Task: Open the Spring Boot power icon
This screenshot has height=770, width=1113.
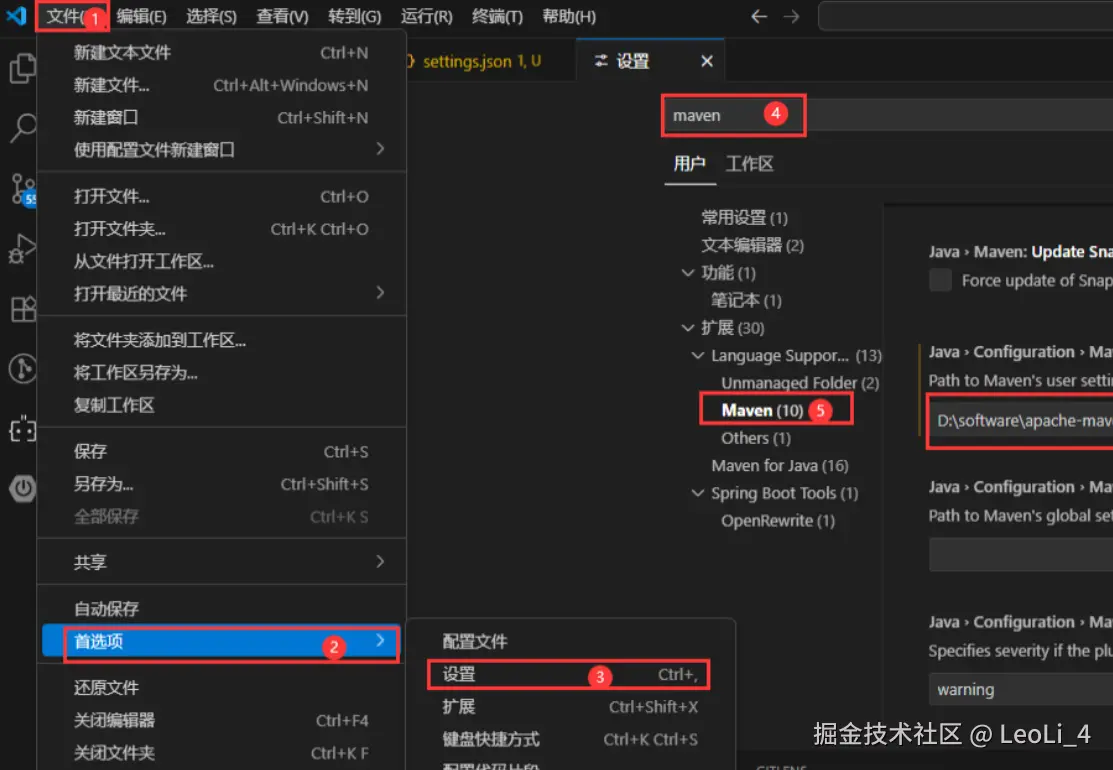Action: [x=22, y=488]
